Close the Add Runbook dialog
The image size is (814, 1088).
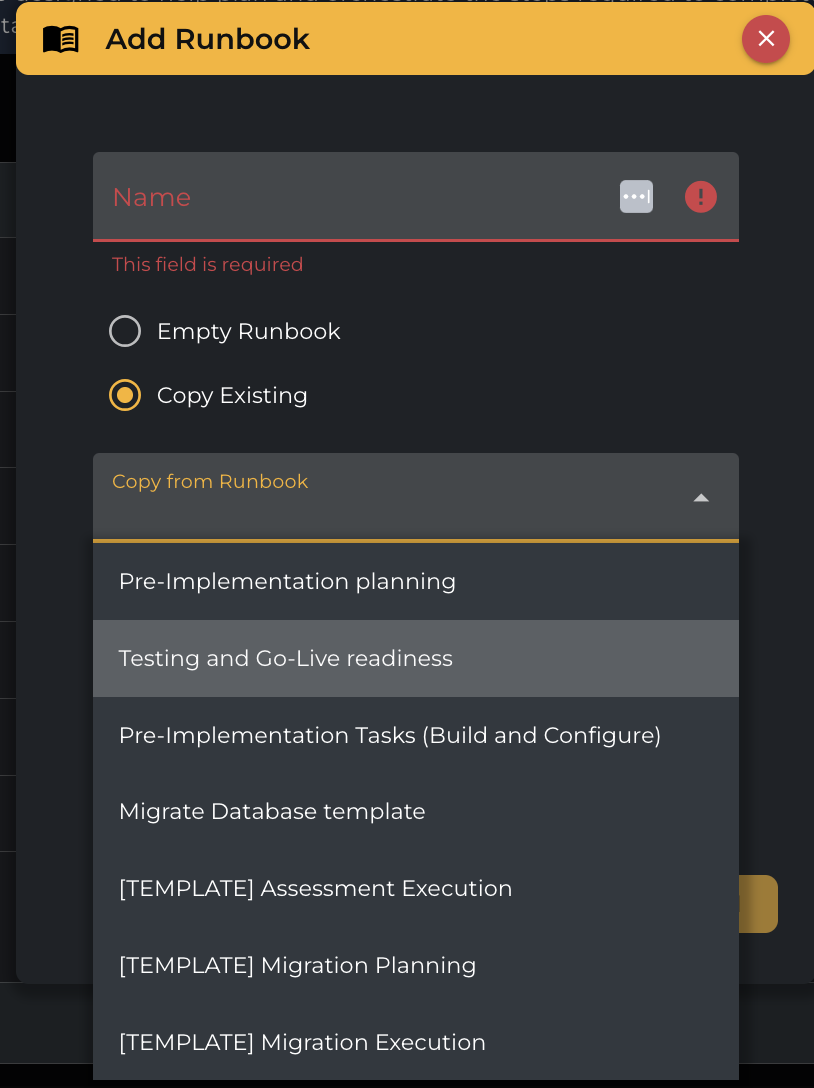coord(765,39)
